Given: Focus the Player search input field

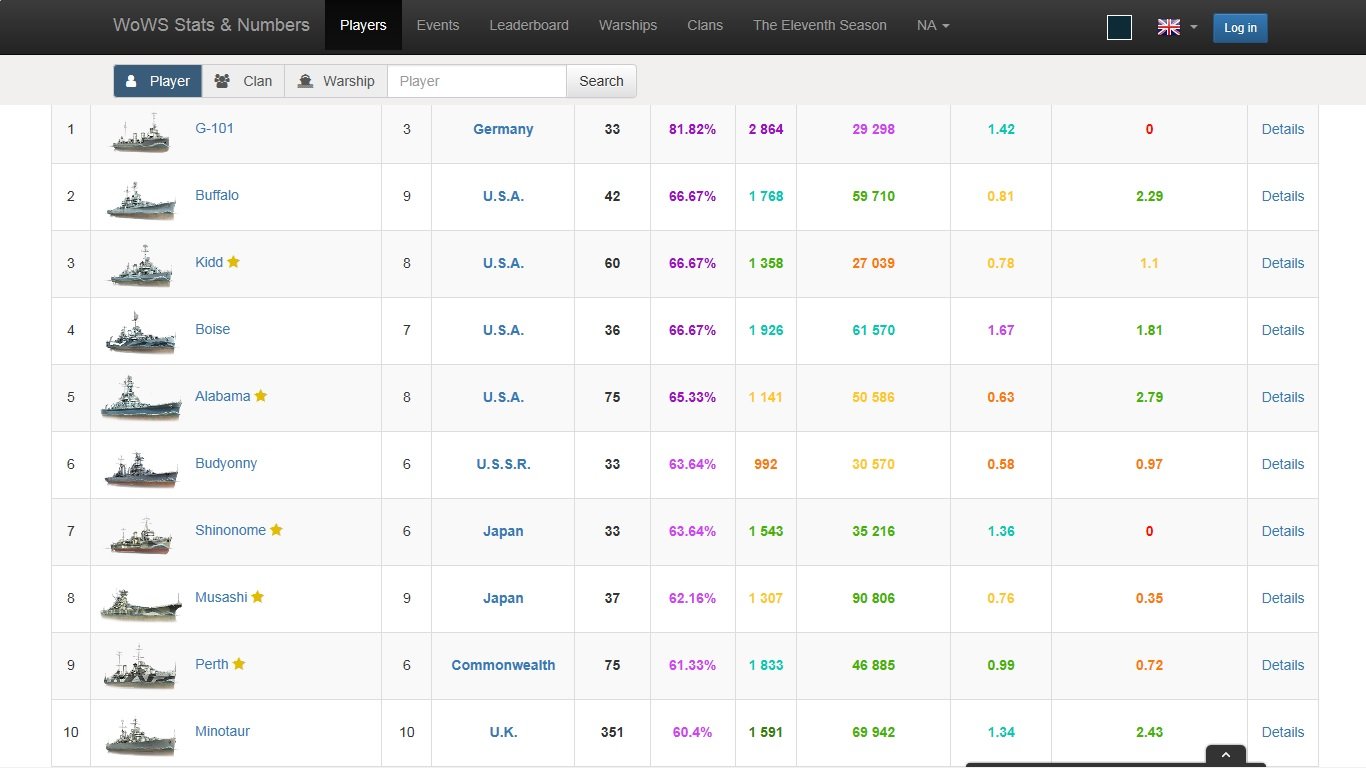Looking at the screenshot, I should click(x=477, y=81).
